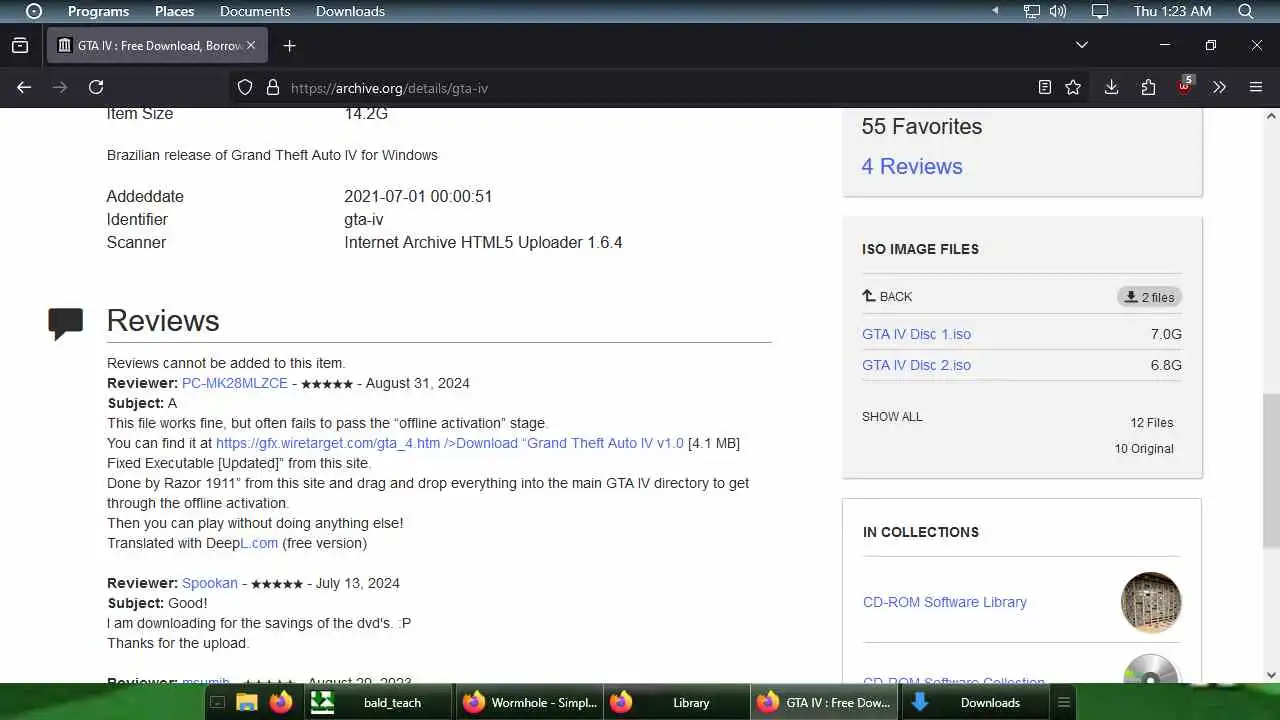1280x720 pixels.
Task: Open Firefox View tab icon
Action: (x=20, y=45)
